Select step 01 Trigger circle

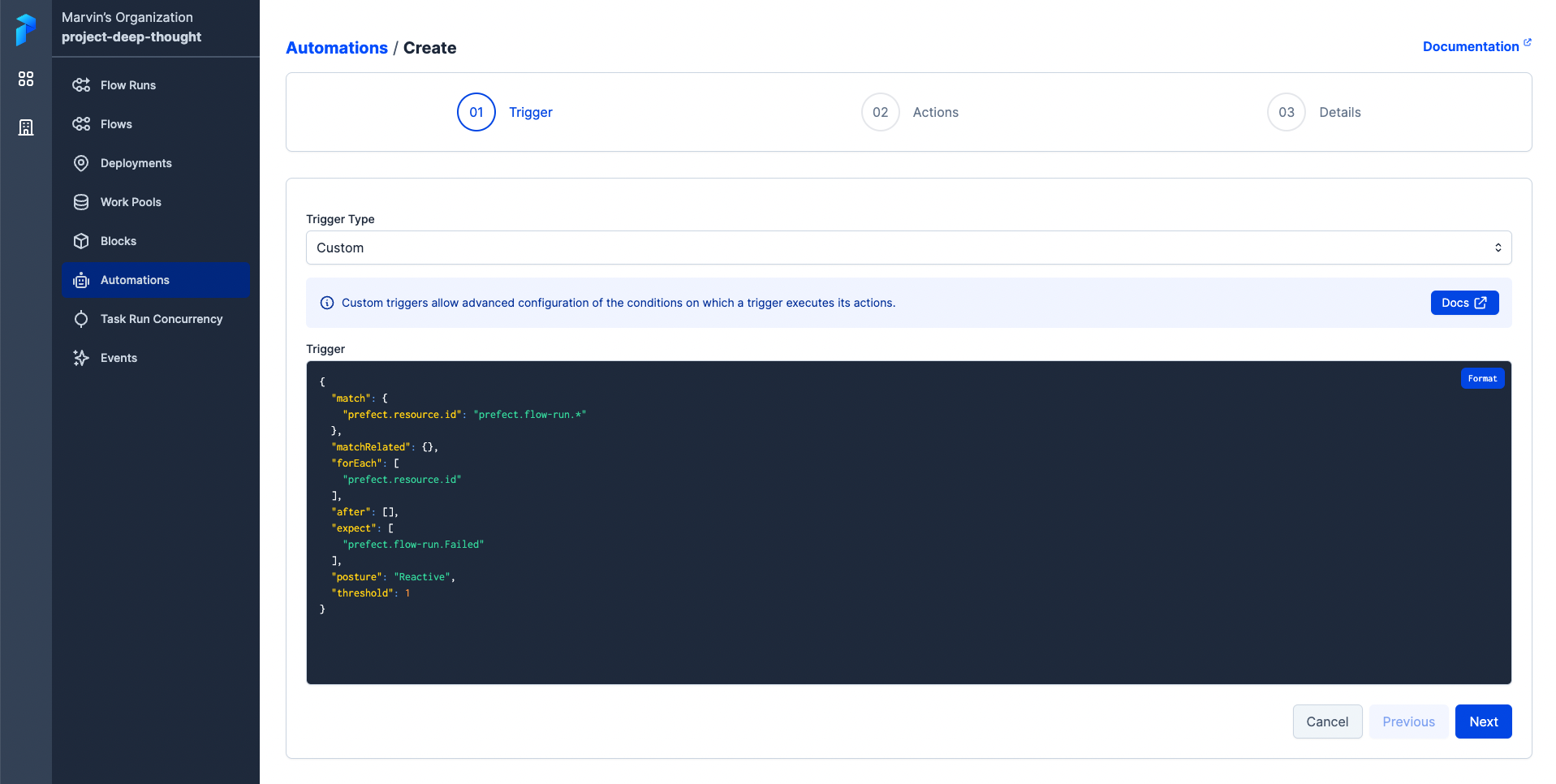tap(476, 112)
